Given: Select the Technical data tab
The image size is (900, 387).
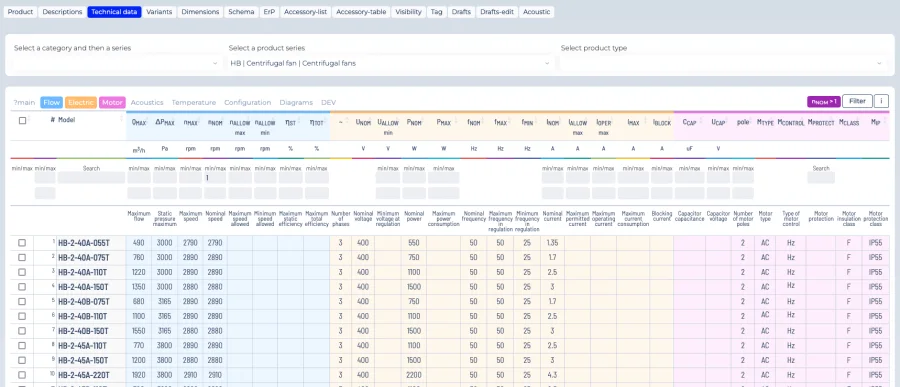Looking at the screenshot, I should pyautogui.click(x=114, y=11).
